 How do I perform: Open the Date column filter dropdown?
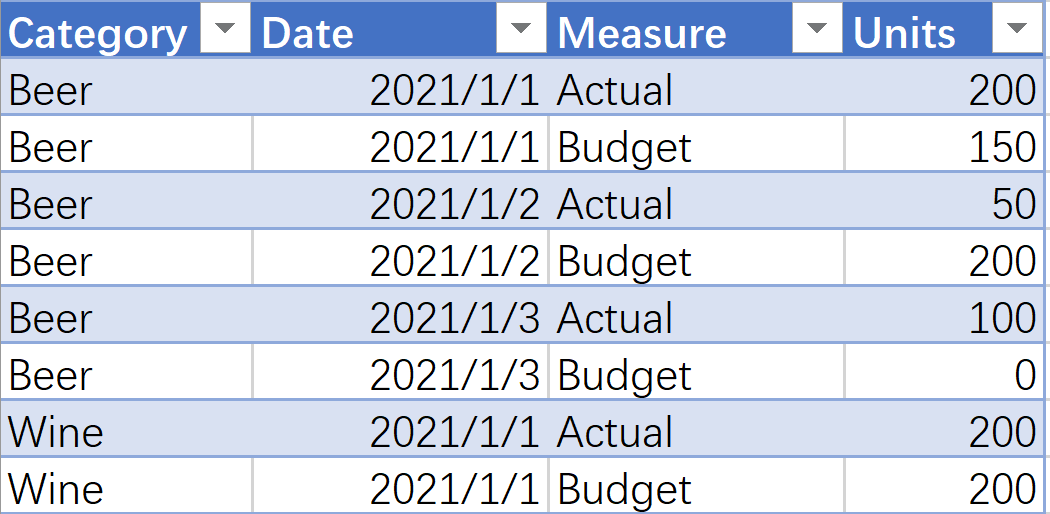[521, 27]
